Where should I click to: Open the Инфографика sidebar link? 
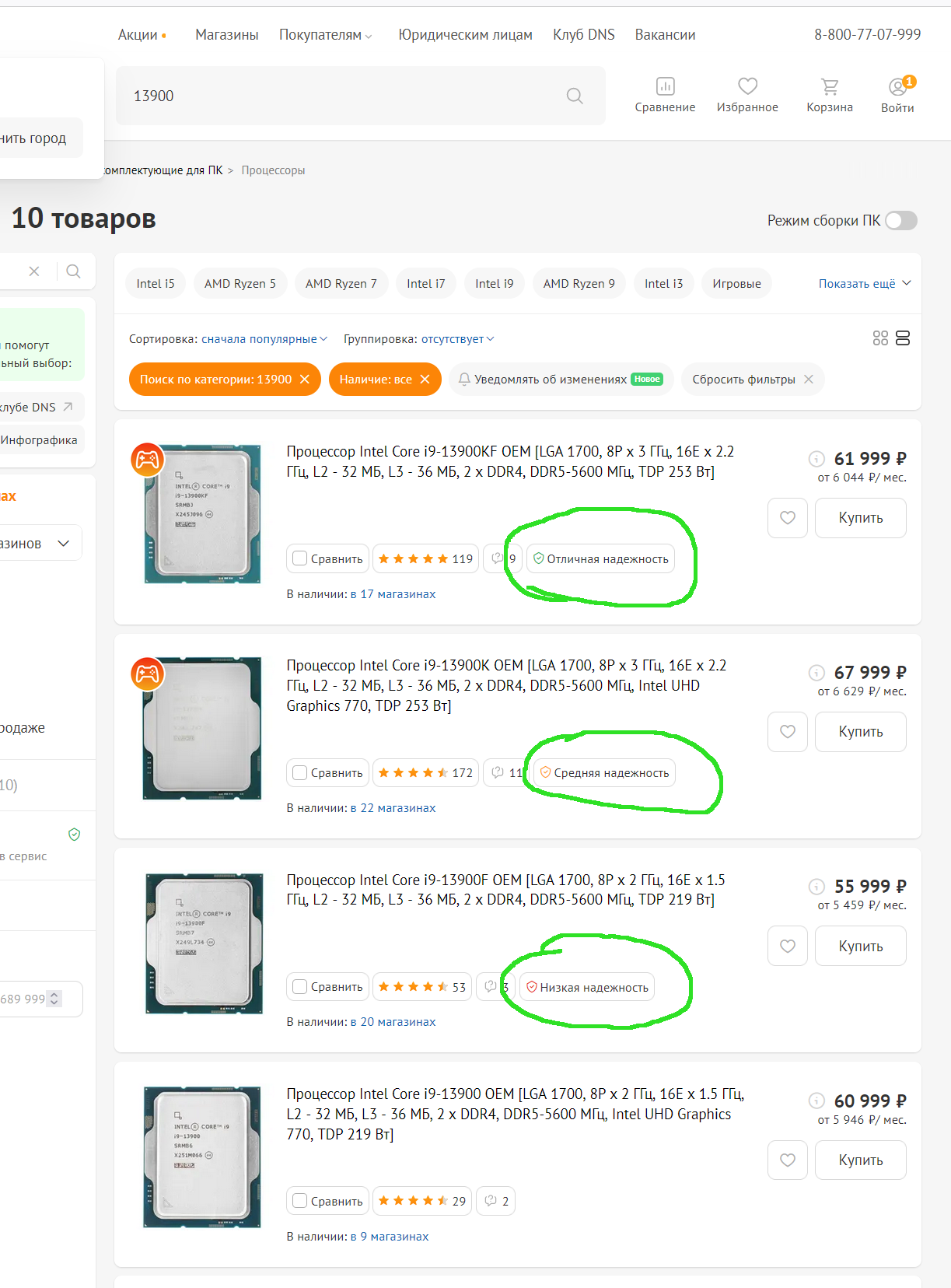[x=39, y=440]
